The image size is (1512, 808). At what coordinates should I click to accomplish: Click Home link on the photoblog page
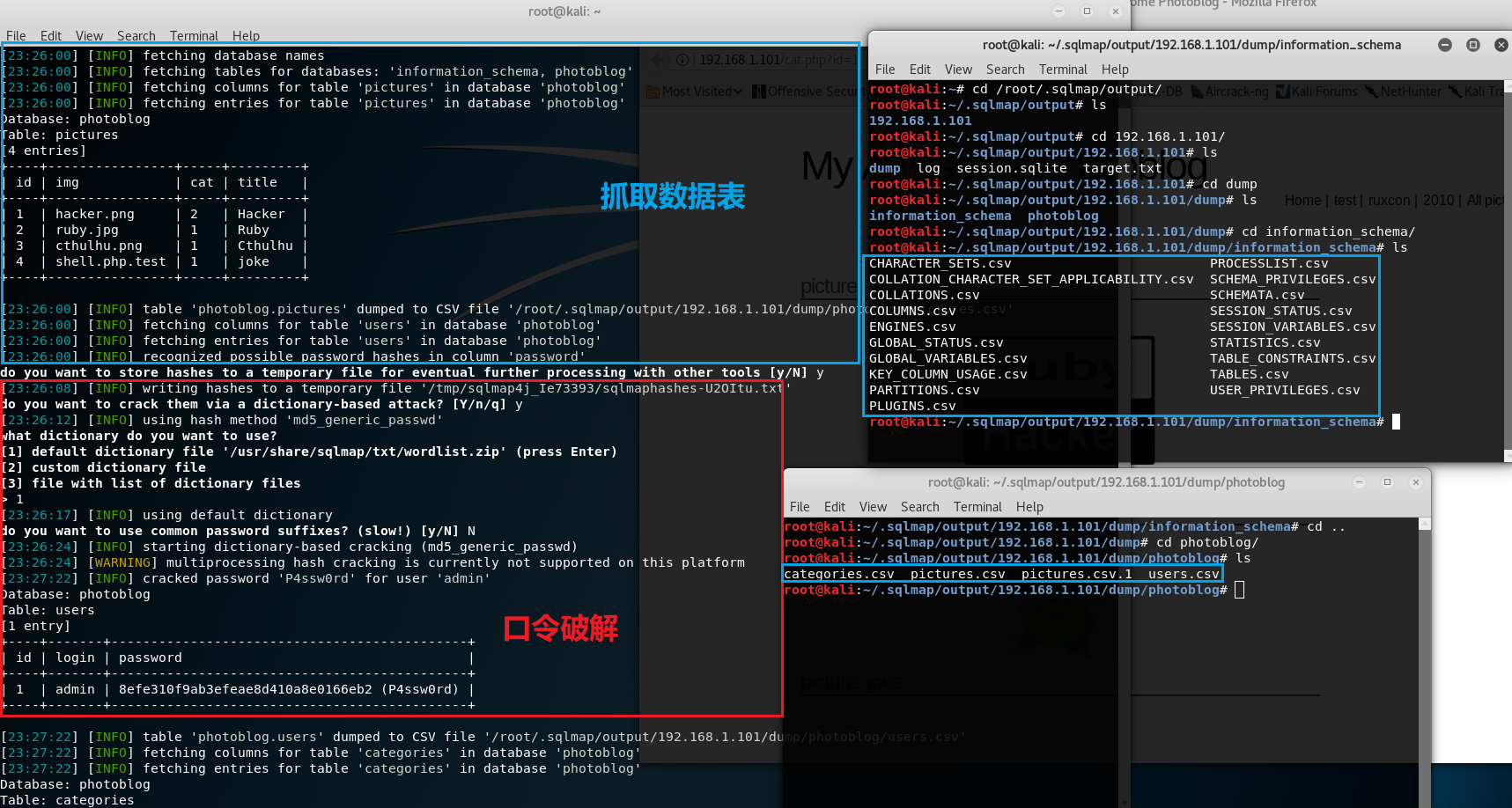click(1302, 201)
